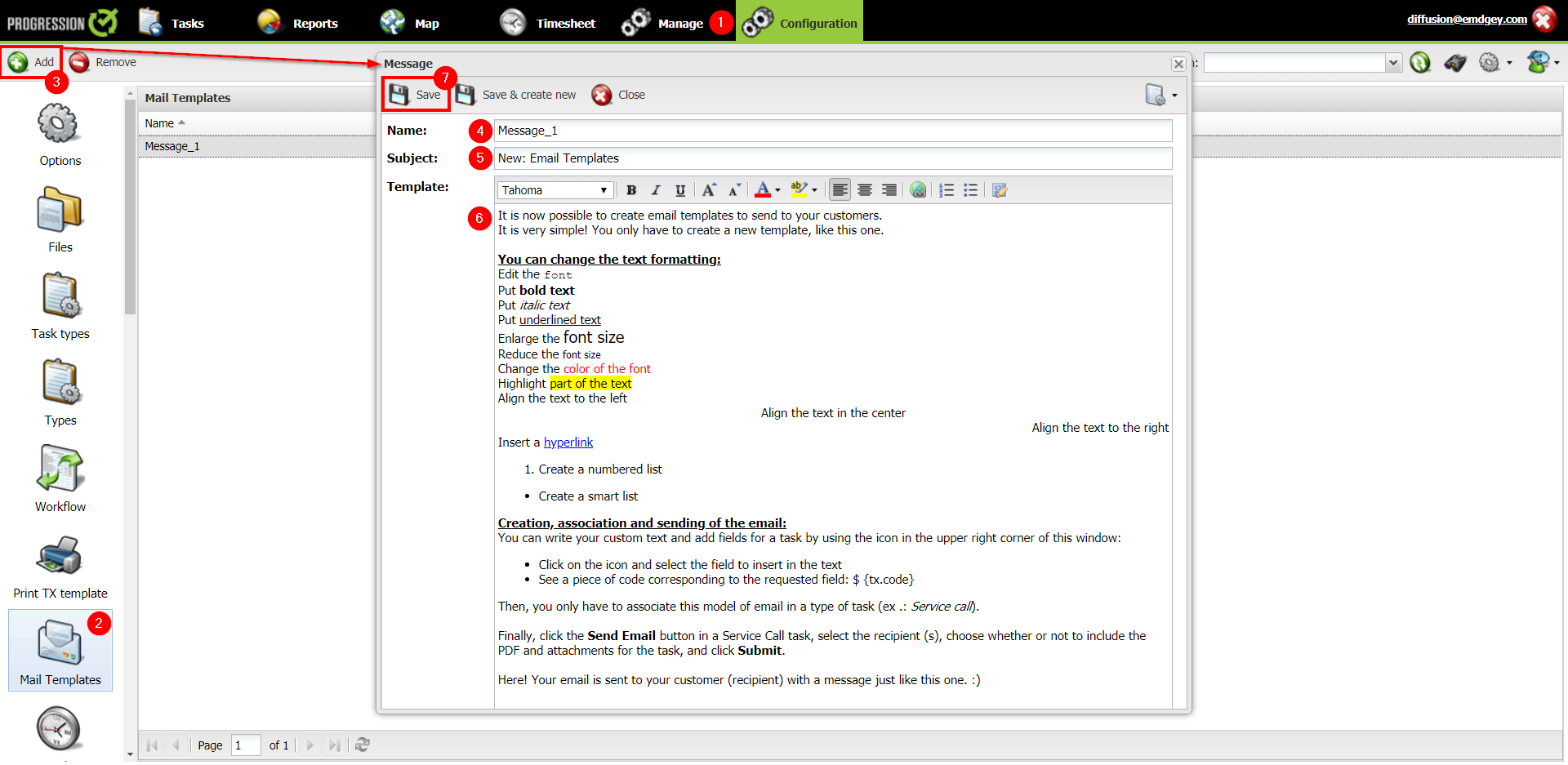Expand the insert field dropdown in Message toolbar
The height and width of the screenshot is (765, 1568).
coord(1174,96)
